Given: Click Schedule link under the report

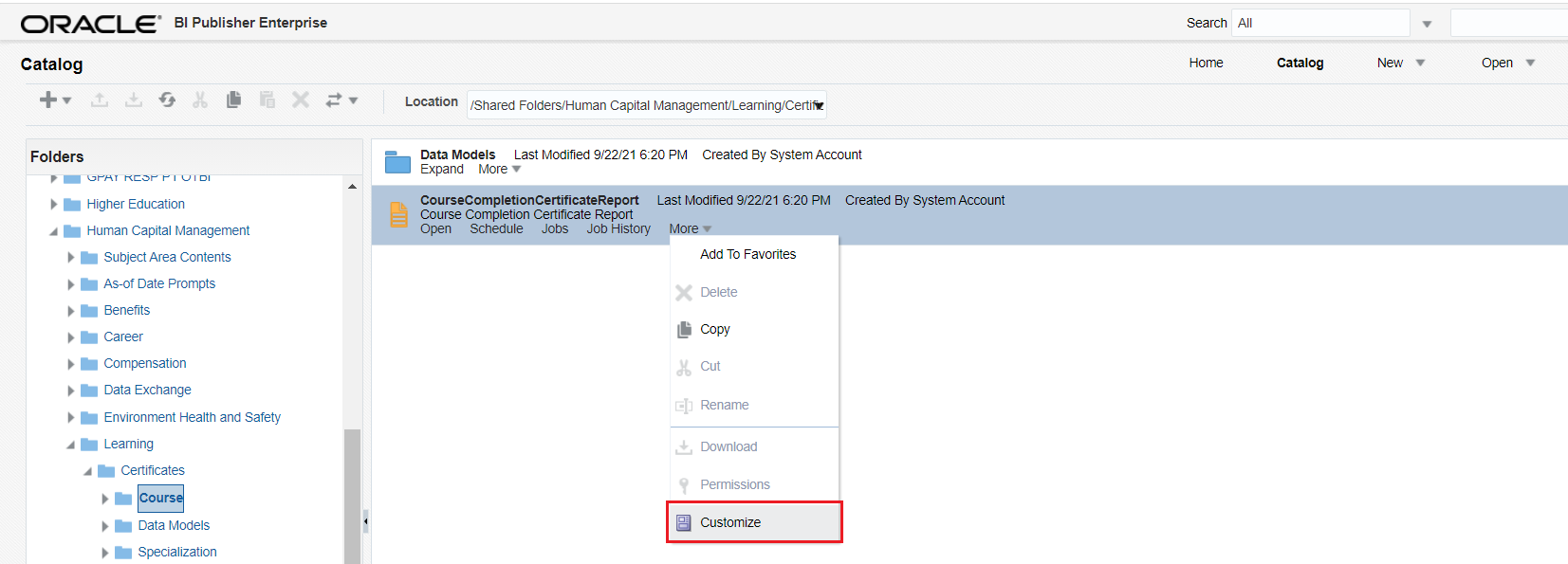Looking at the screenshot, I should pyautogui.click(x=496, y=228).
